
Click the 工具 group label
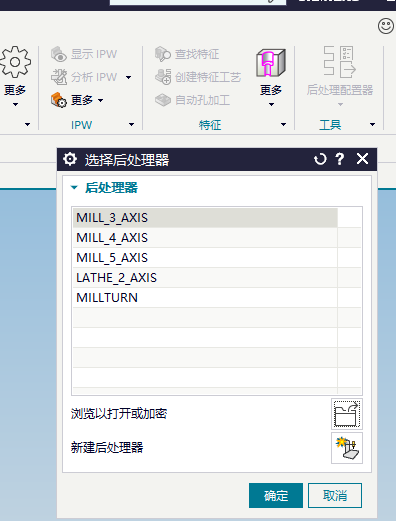[x=330, y=125]
